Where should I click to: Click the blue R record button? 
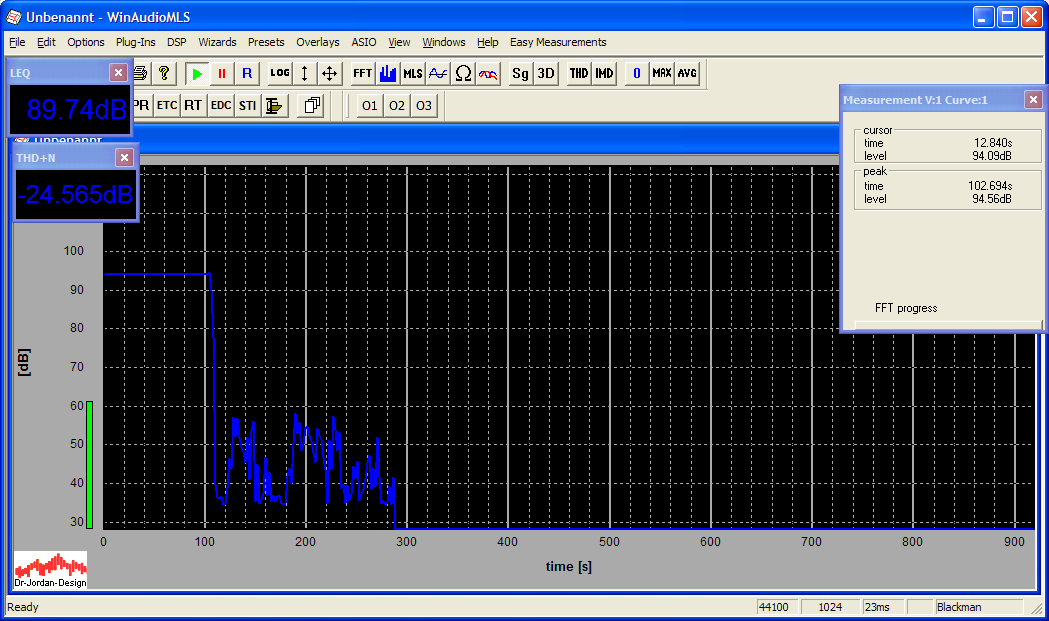tap(247, 73)
